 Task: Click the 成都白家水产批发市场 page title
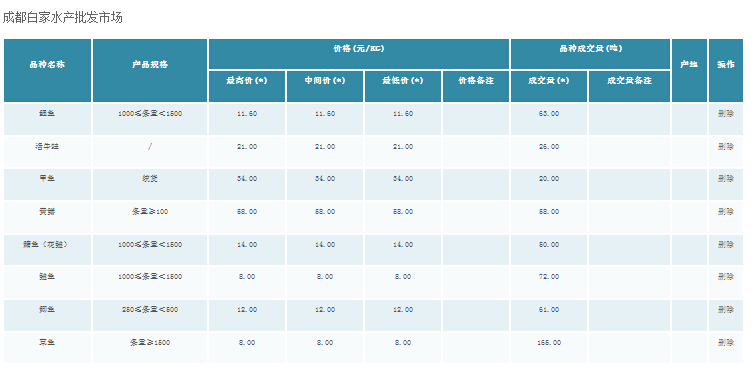click(63, 17)
